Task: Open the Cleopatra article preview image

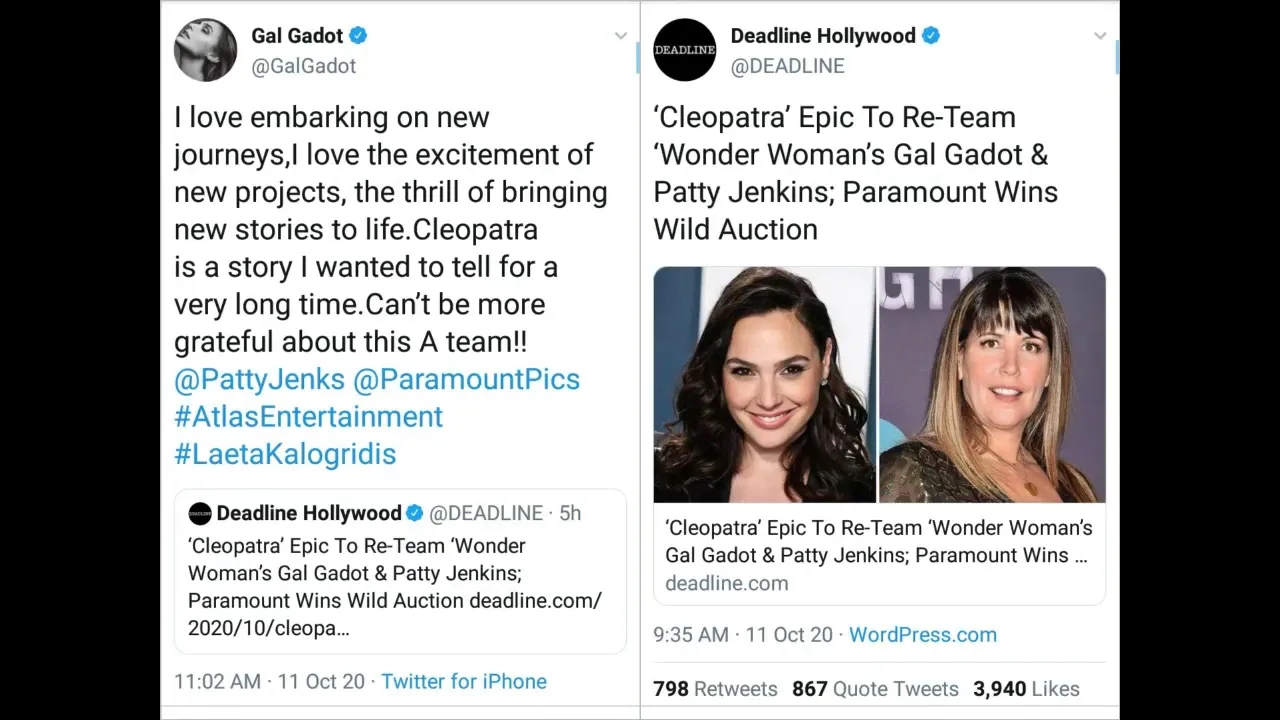Action: click(880, 384)
